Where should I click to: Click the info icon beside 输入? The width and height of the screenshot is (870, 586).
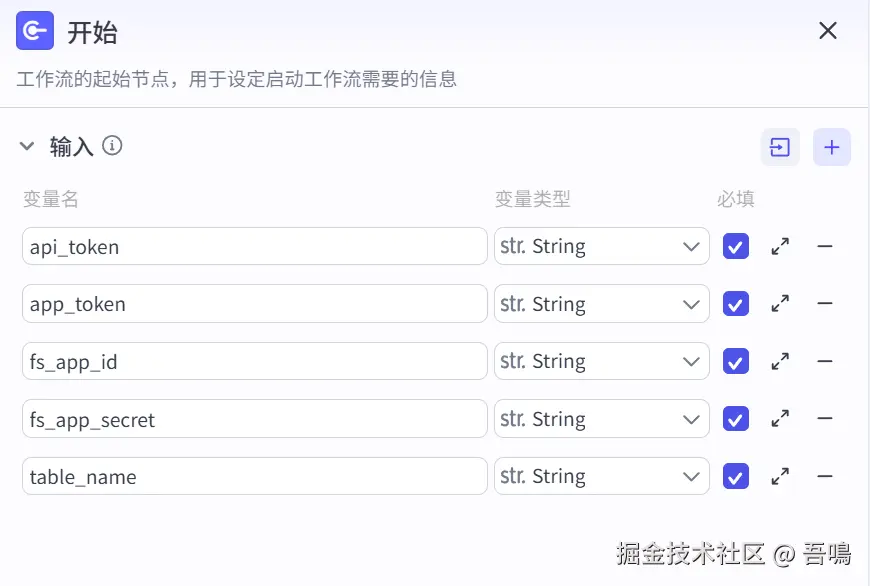pos(112,146)
